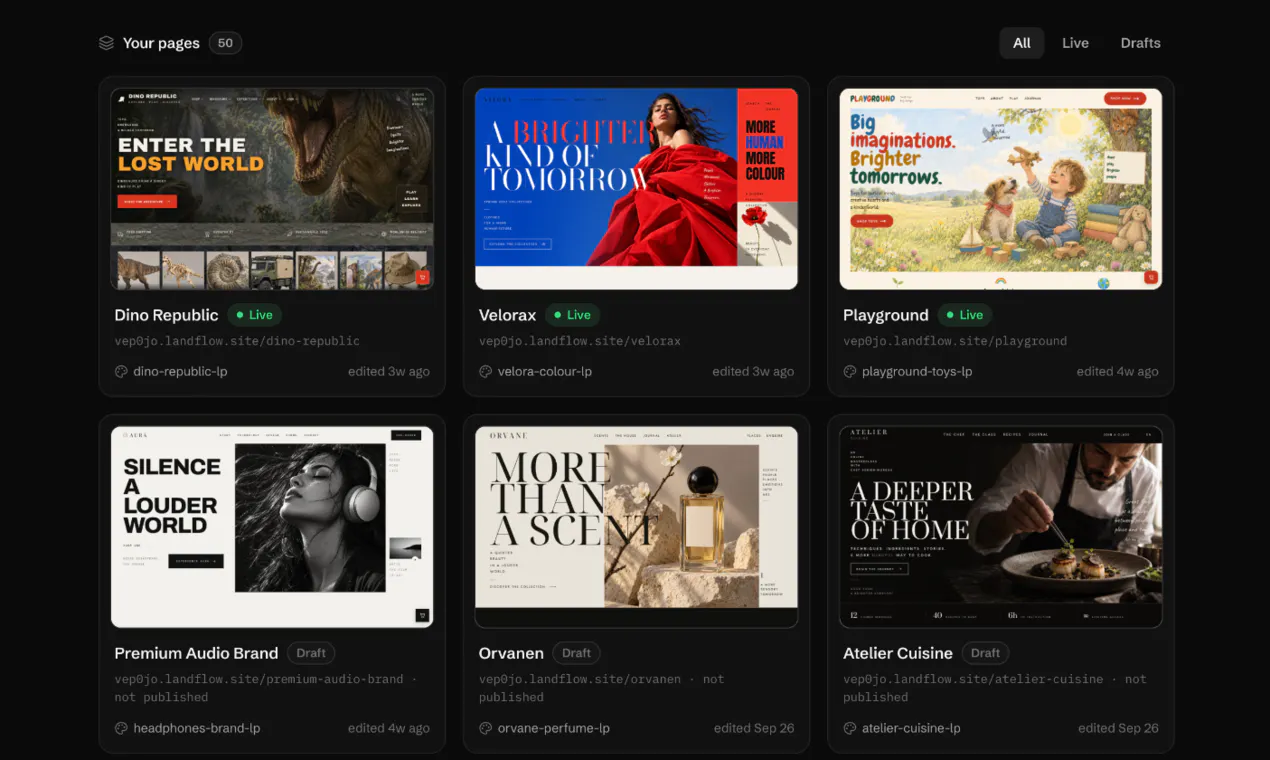Click the dino-republic-lp theme name
This screenshot has width=1270, height=760.
point(180,371)
